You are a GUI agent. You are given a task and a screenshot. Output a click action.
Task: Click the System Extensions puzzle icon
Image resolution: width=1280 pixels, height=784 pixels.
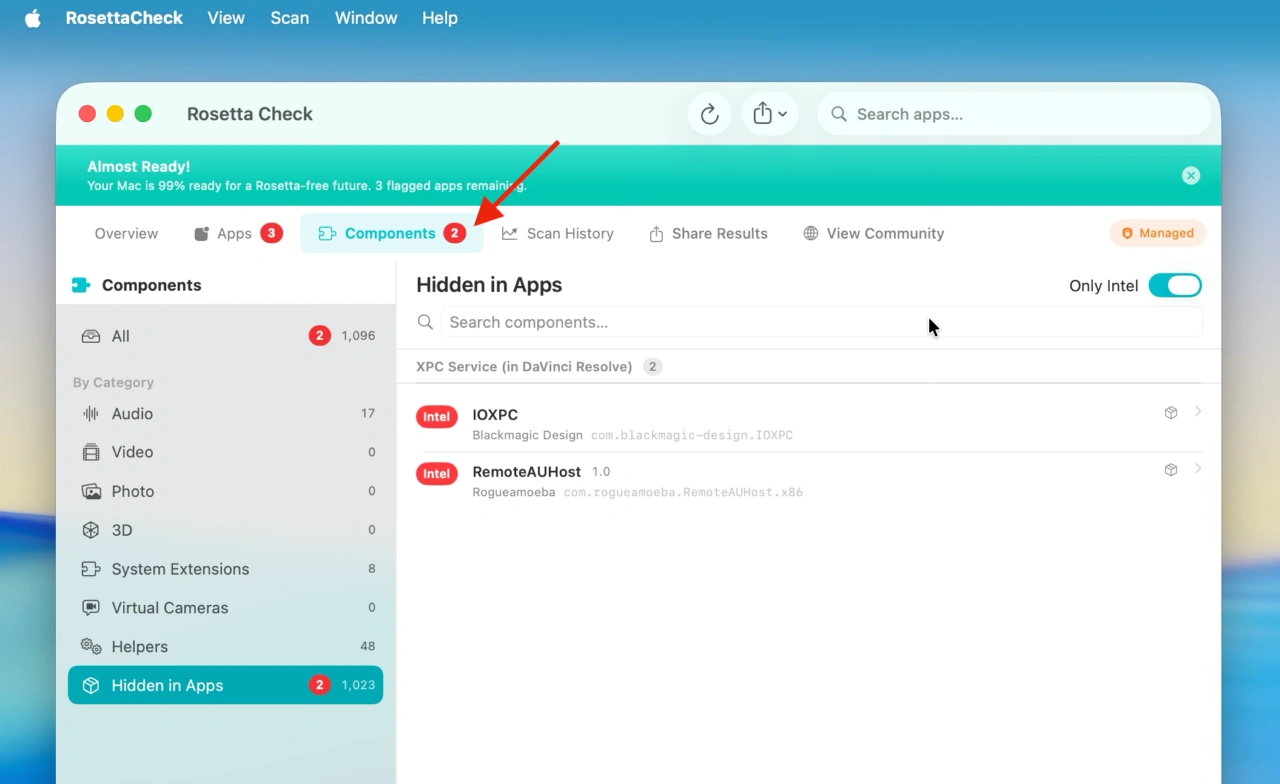(91, 569)
